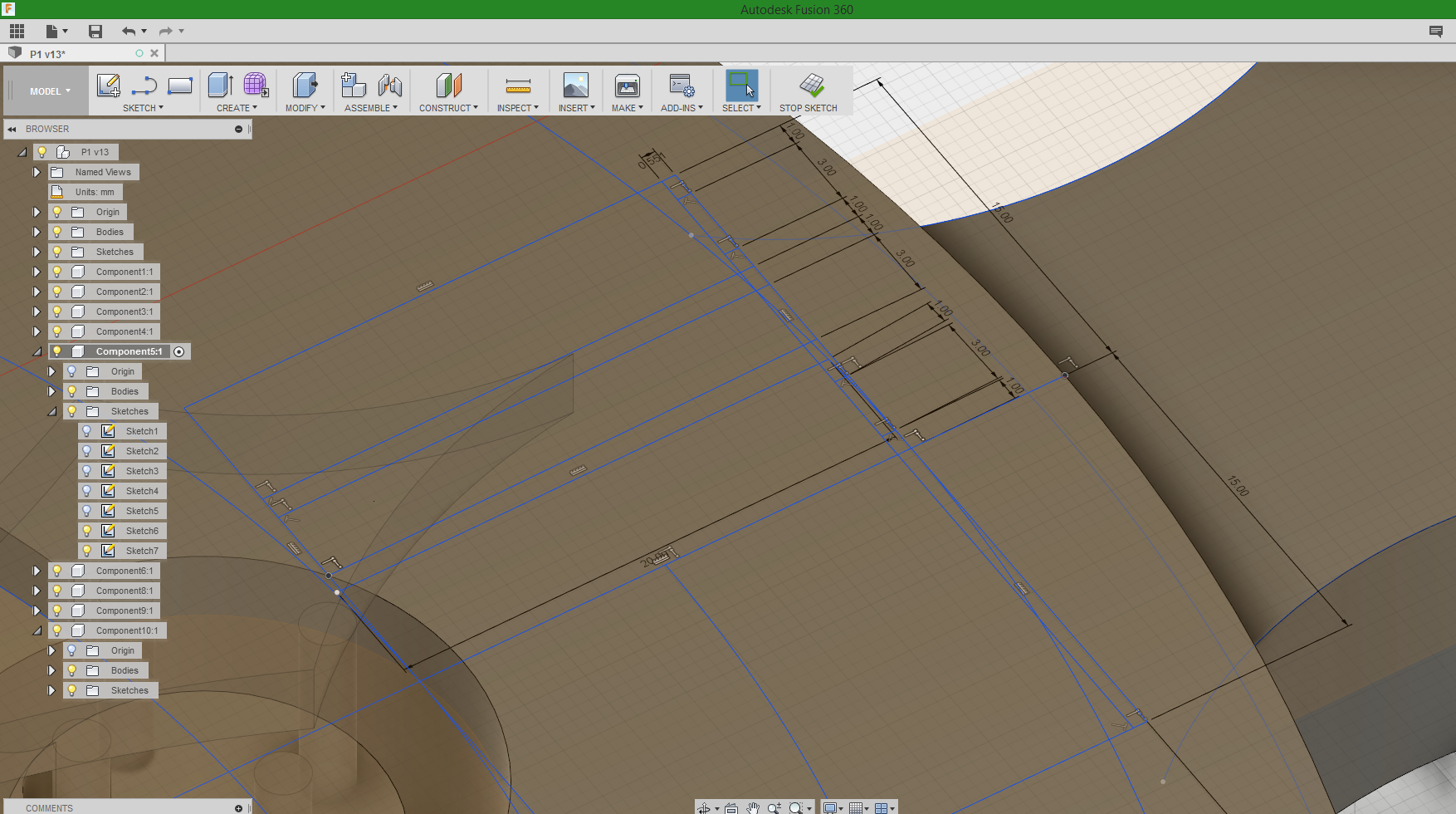Viewport: 1456px width, 814px height.
Task: Click the Insert image icon
Action: tap(575, 85)
